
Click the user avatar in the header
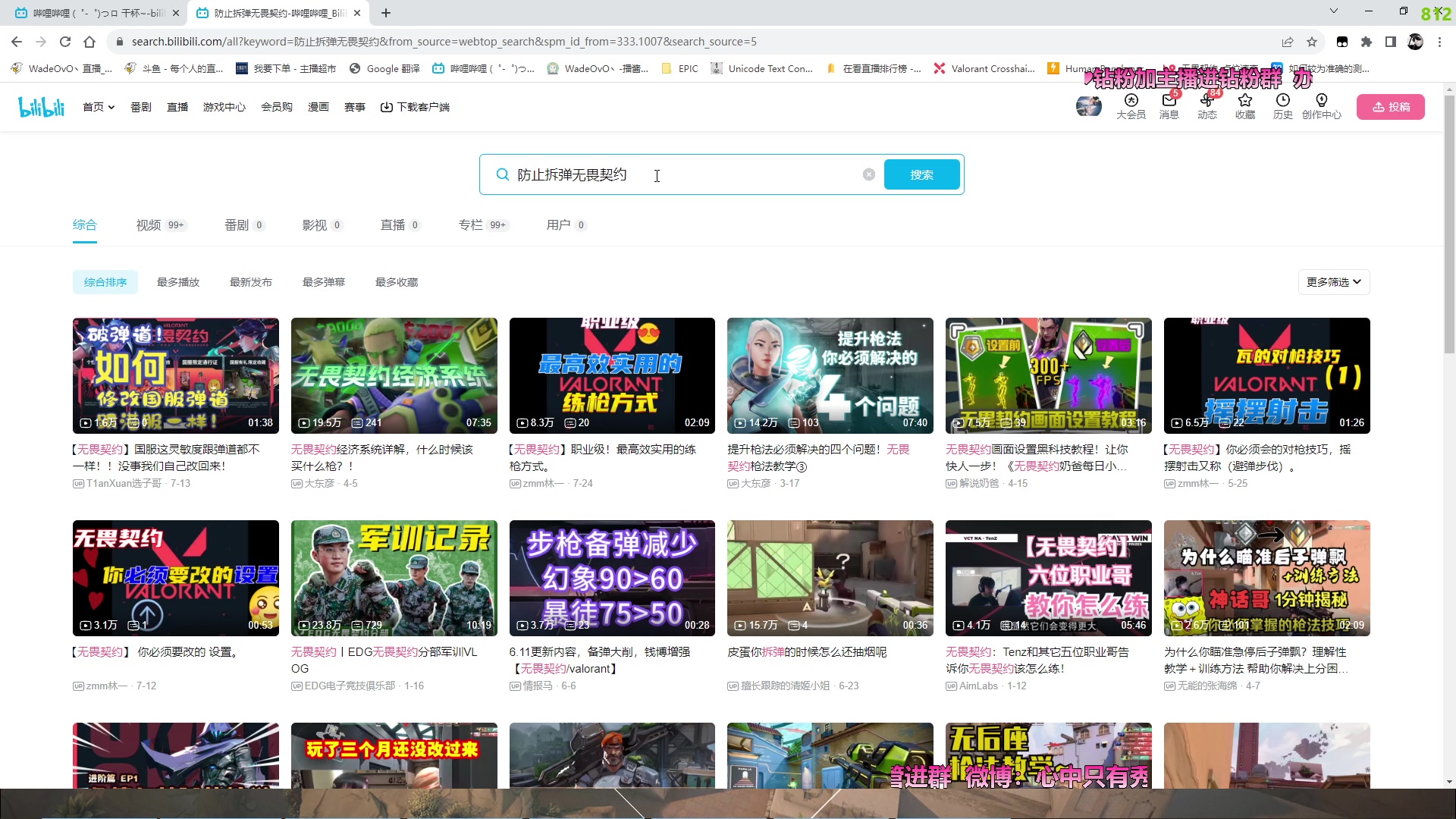click(x=1088, y=106)
